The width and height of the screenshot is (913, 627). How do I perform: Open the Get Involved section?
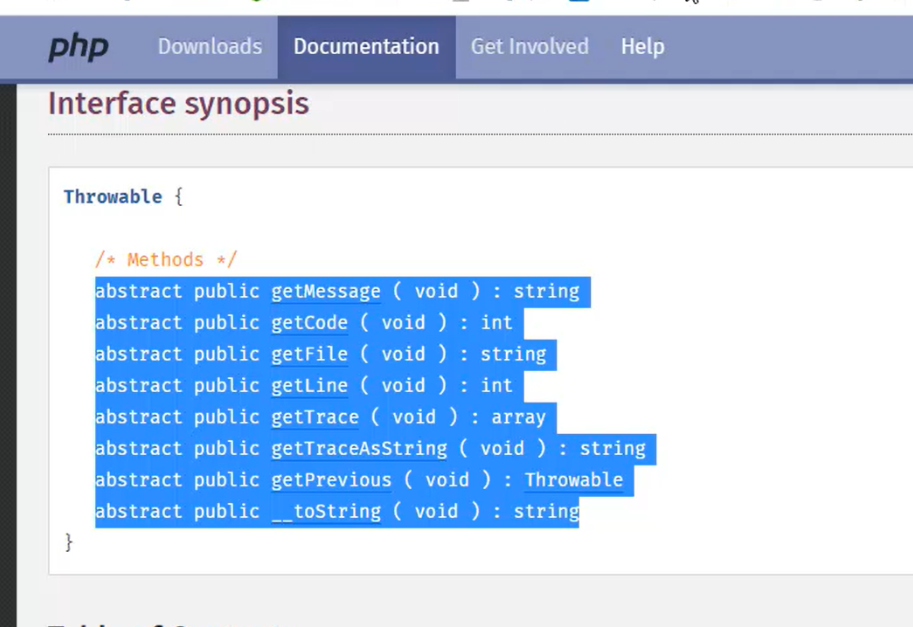529,47
